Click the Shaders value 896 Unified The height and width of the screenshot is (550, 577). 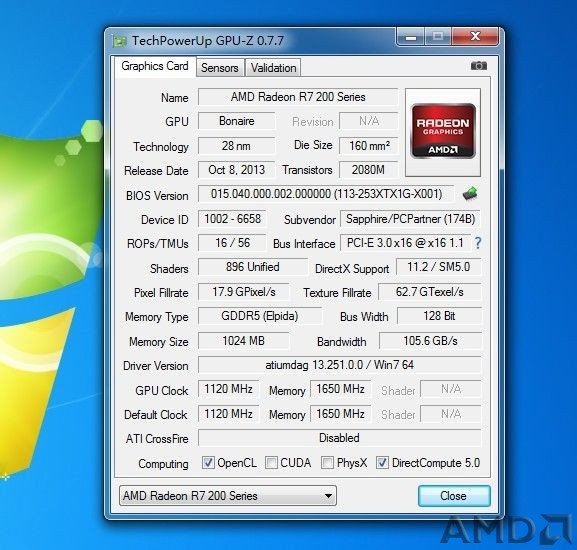coord(253,267)
